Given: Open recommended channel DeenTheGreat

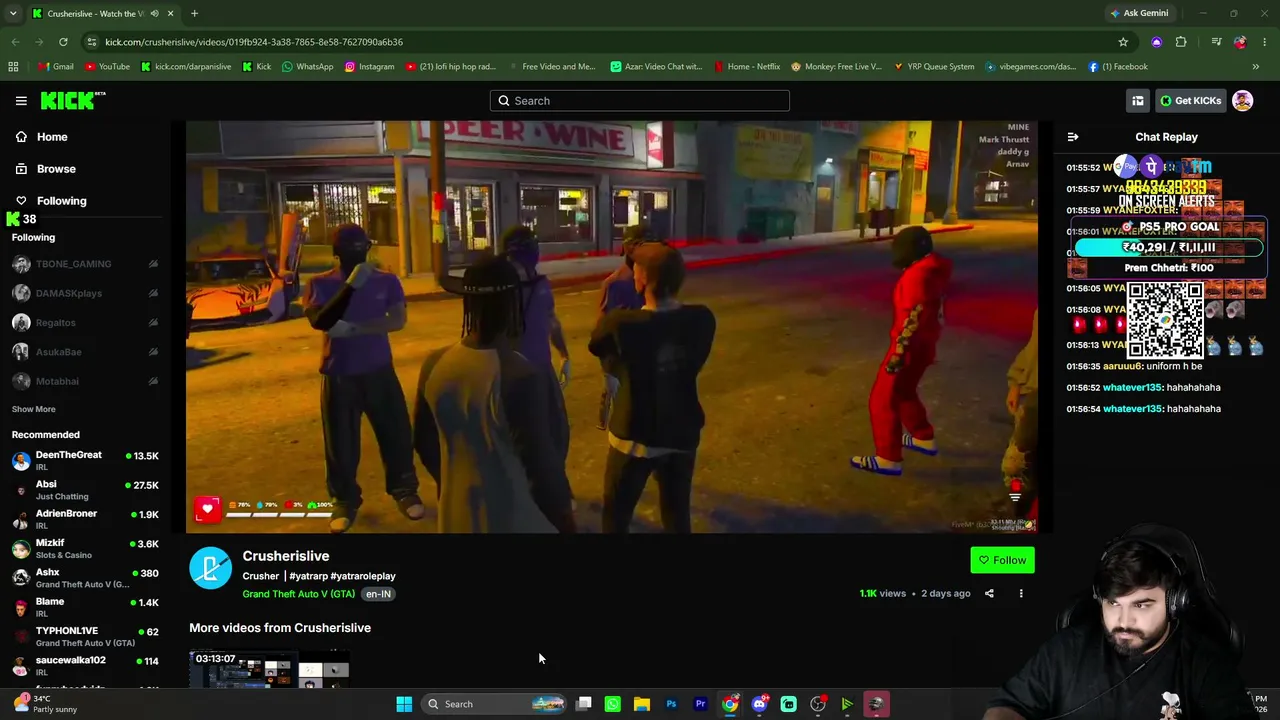Looking at the screenshot, I should 85,461.
